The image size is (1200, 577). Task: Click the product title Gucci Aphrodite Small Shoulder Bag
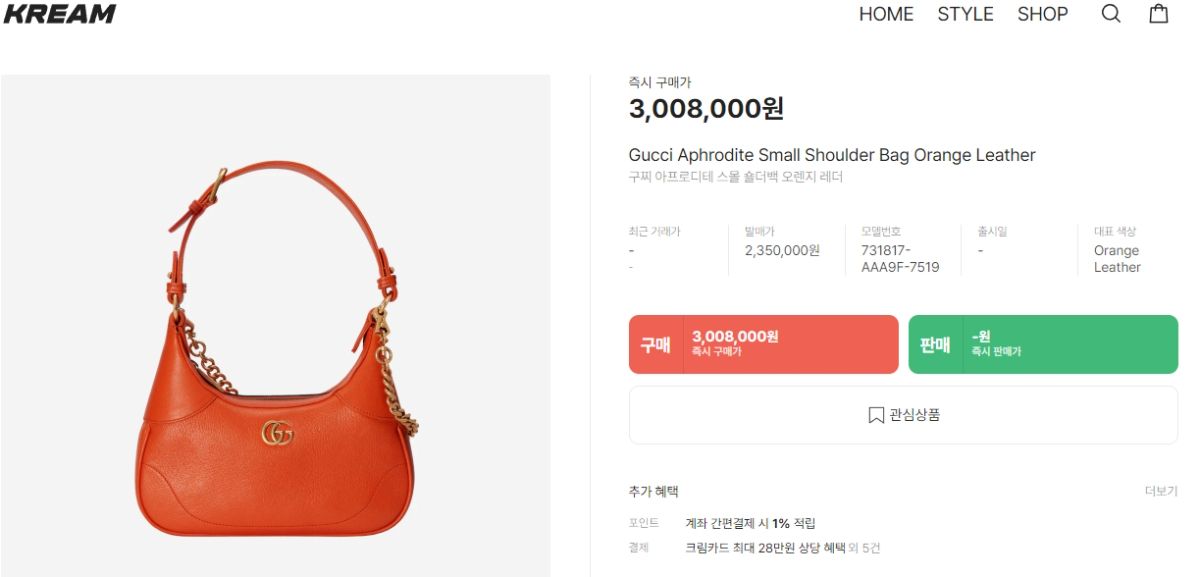click(x=832, y=155)
